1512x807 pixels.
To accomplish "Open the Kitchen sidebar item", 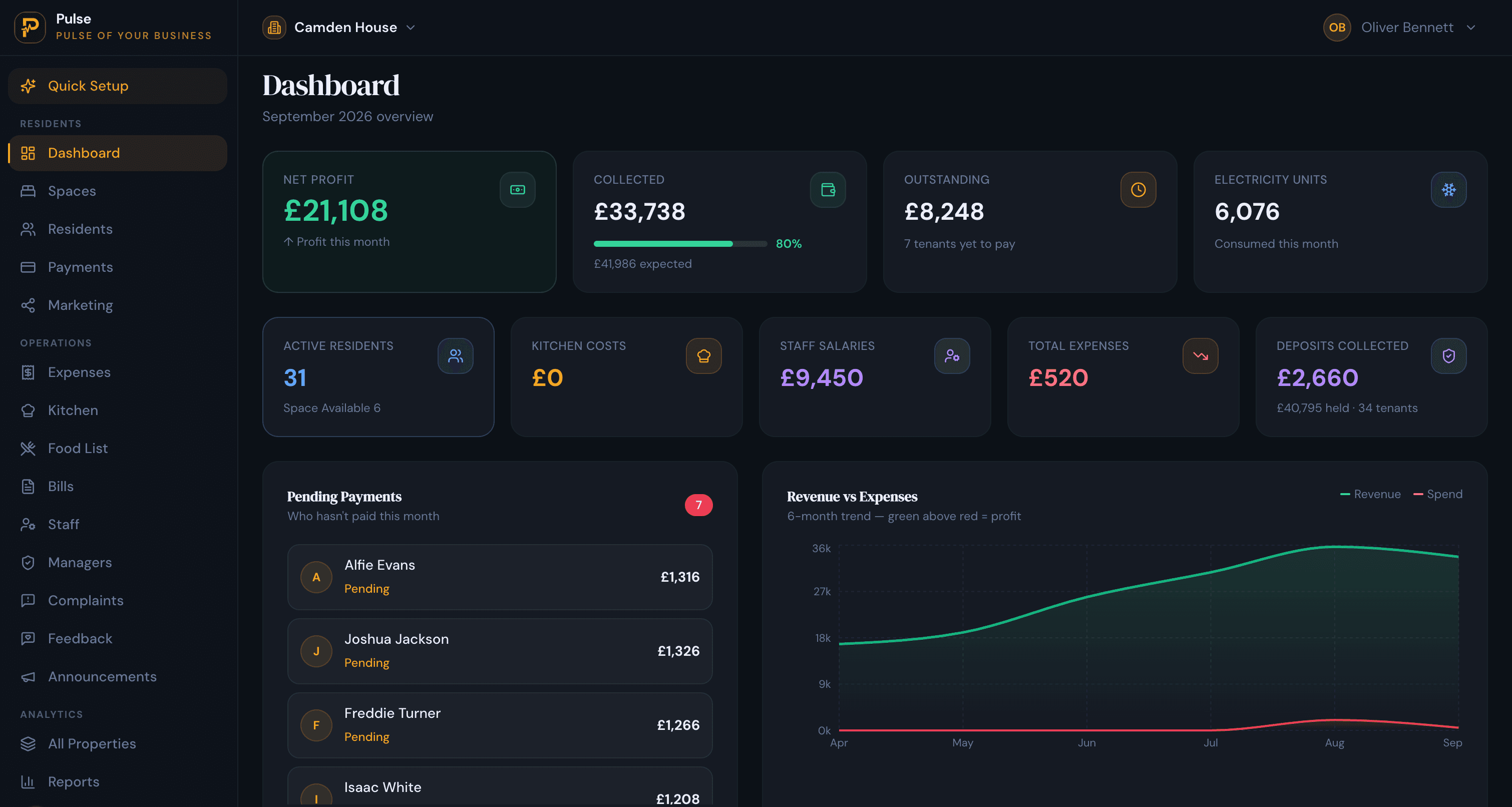I will [117, 410].
